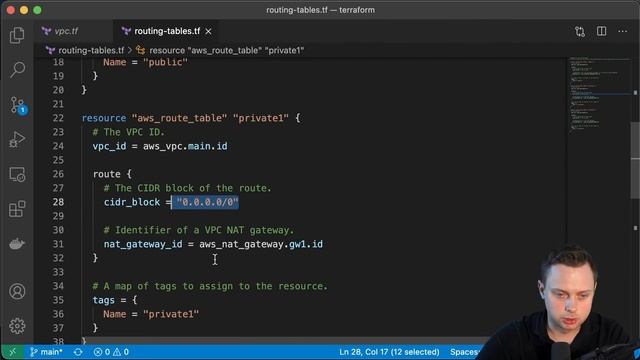Click the Spaces indentation status entry
This screenshot has height=360, width=640.
464,351
